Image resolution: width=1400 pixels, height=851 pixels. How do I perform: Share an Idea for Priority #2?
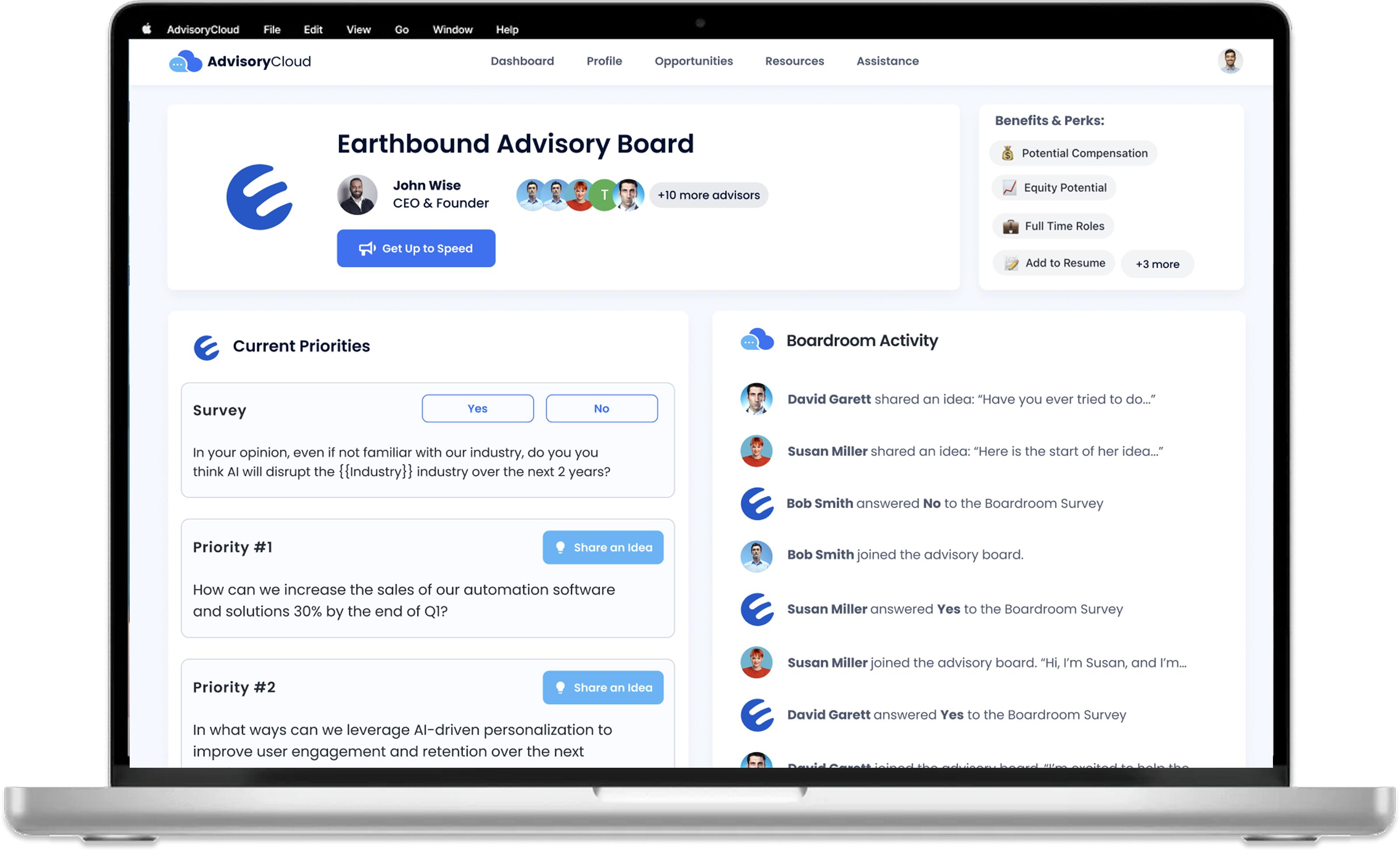(603, 687)
